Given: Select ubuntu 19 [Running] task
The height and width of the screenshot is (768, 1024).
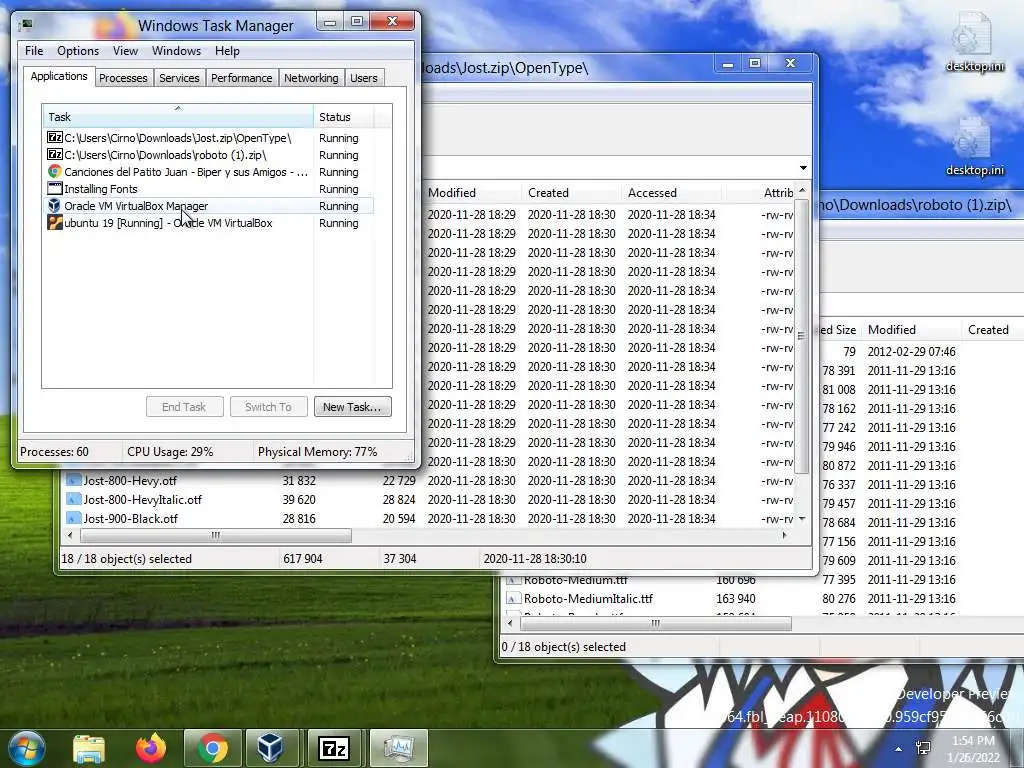Looking at the screenshot, I should coord(209,223).
